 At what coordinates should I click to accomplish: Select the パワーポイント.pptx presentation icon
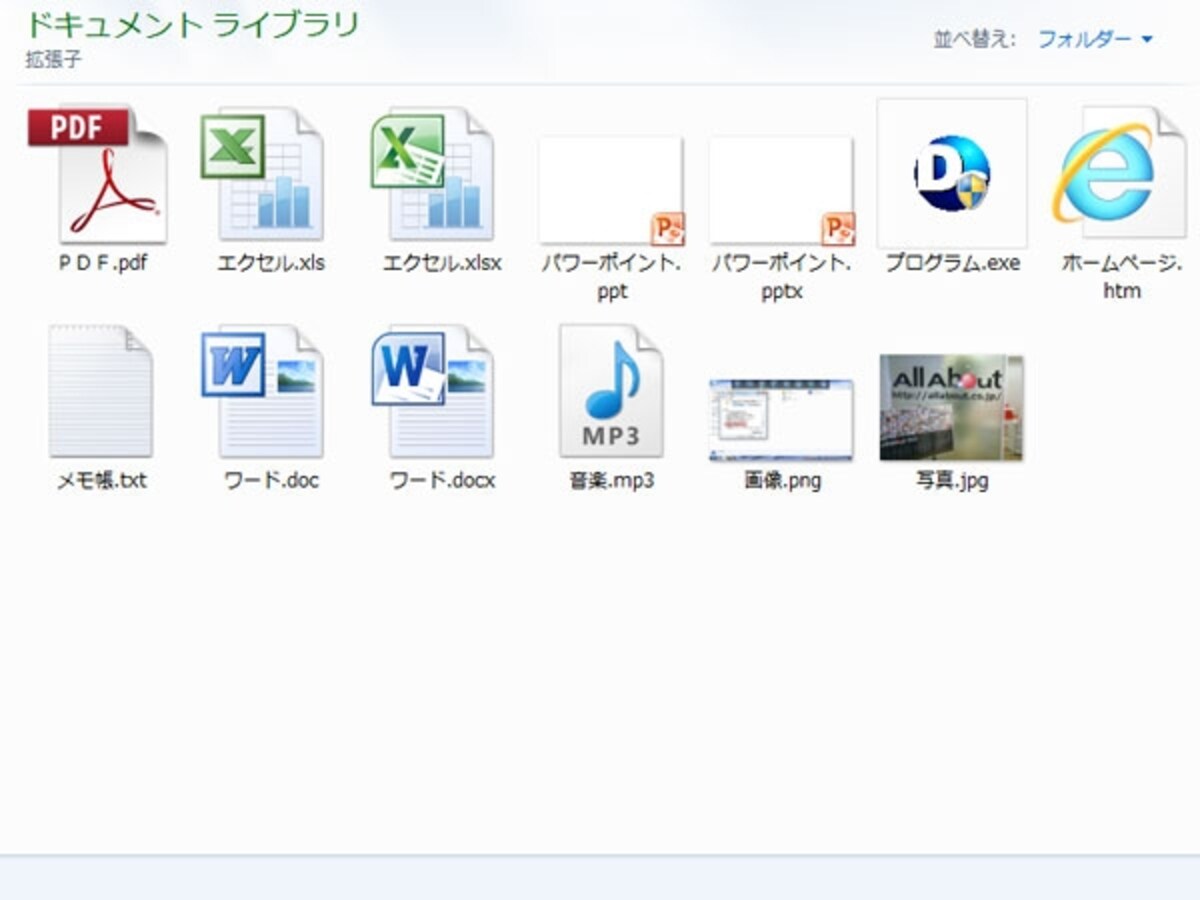pyautogui.click(x=782, y=191)
